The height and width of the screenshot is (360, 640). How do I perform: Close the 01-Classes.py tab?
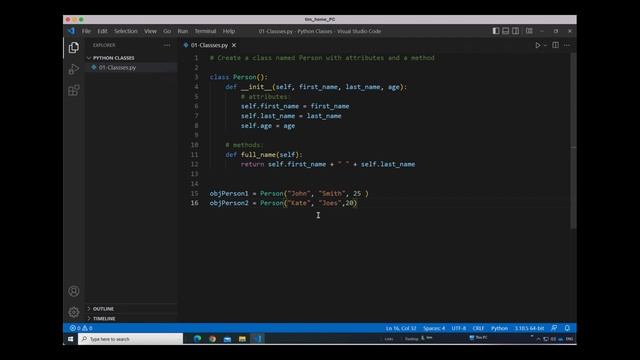[234, 45]
